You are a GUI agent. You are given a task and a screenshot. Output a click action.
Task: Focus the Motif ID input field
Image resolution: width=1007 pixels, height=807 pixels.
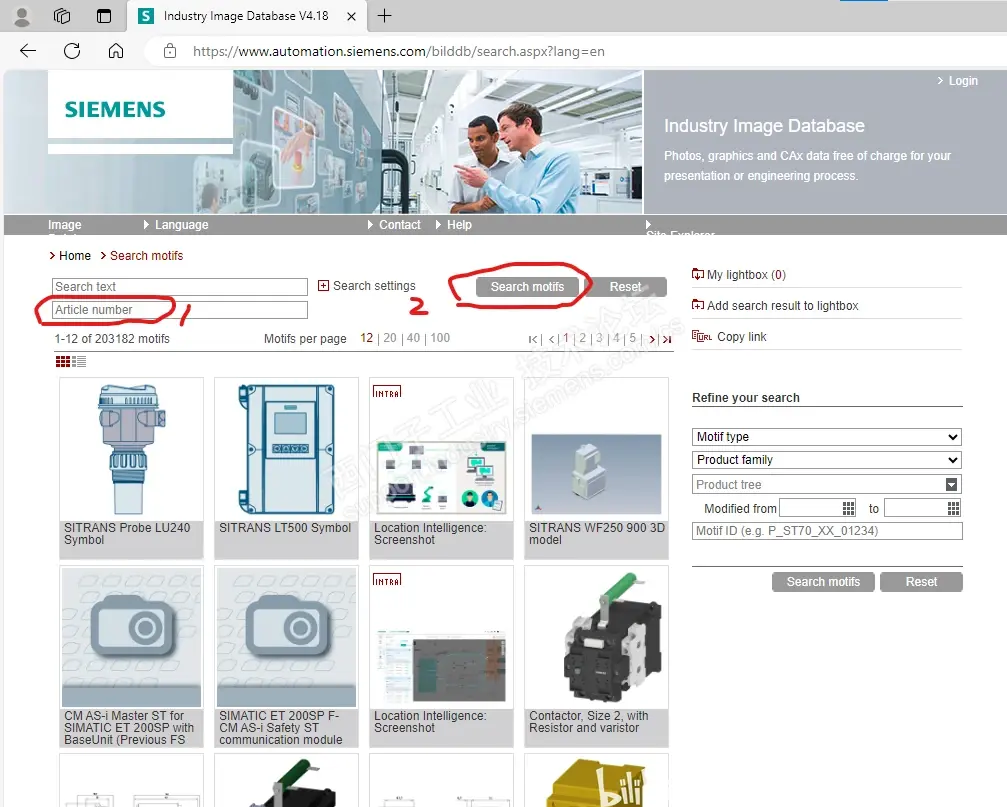(x=827, y=531)
